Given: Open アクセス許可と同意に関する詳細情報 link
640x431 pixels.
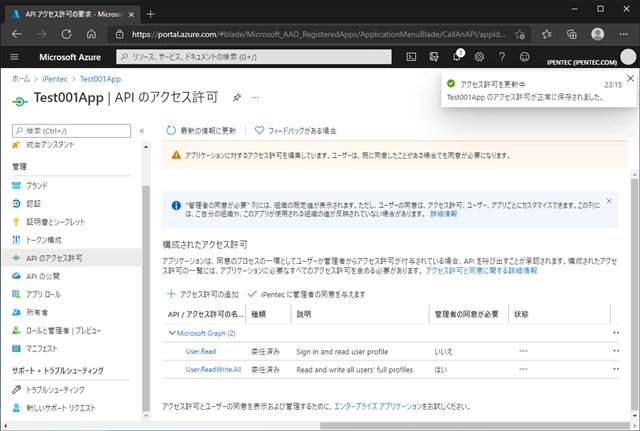Looking at the screenshot, I should [x=481, y=271].
